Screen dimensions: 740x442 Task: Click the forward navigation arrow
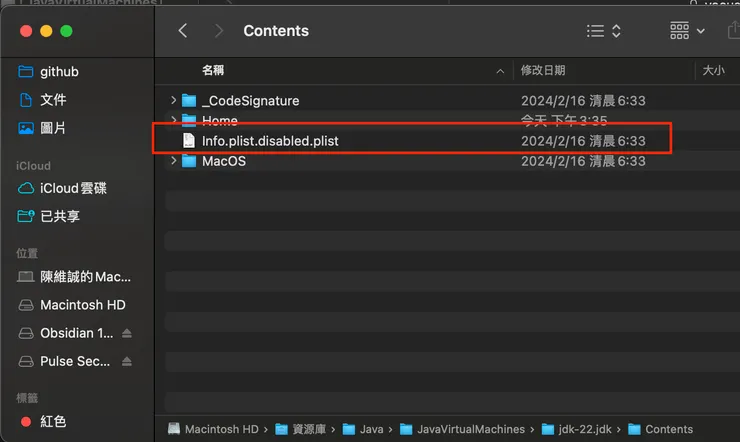pyautogui.click(x=219, y=31)
